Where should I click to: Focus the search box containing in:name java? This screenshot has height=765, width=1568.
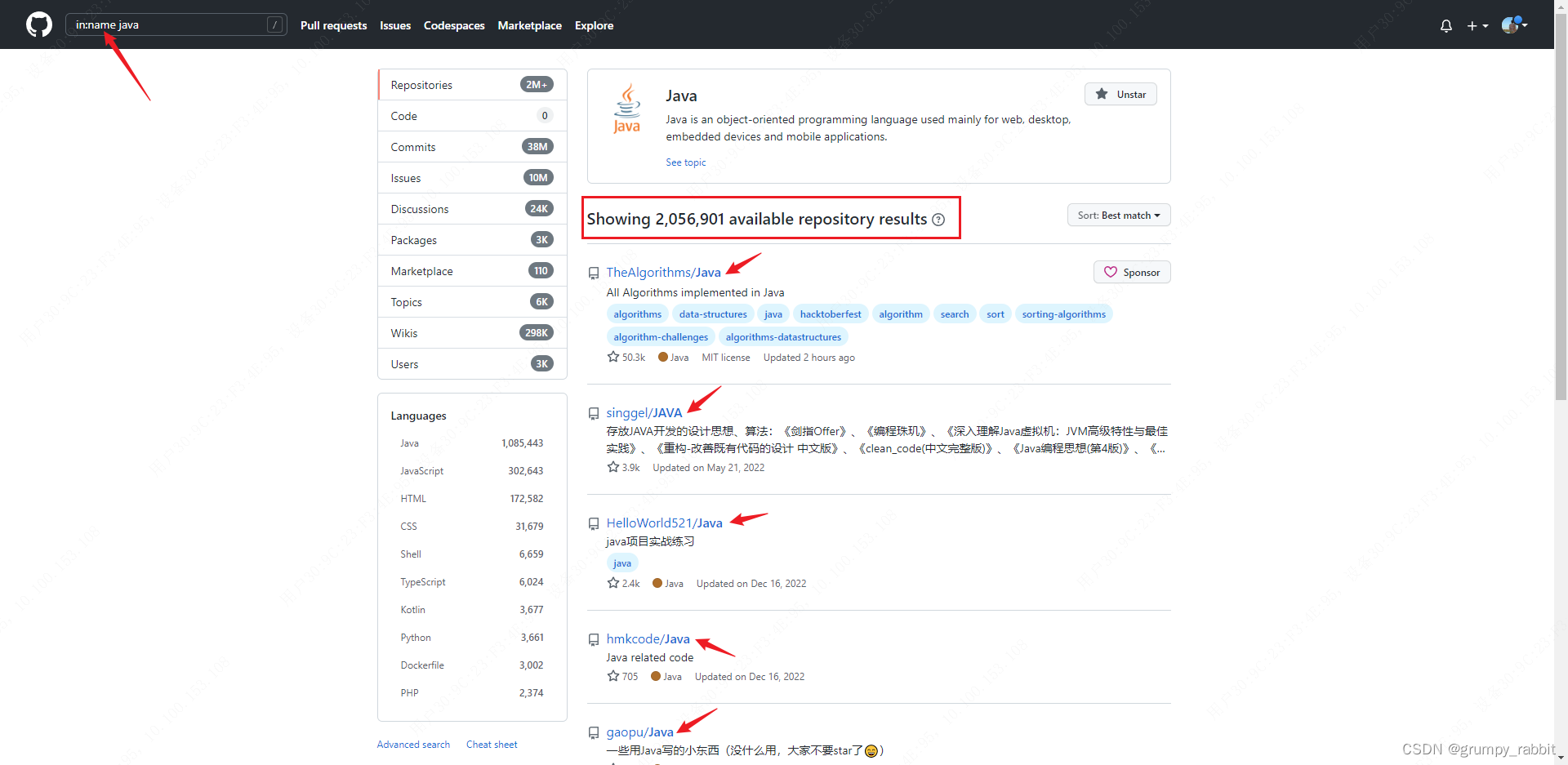coord(176,24)
